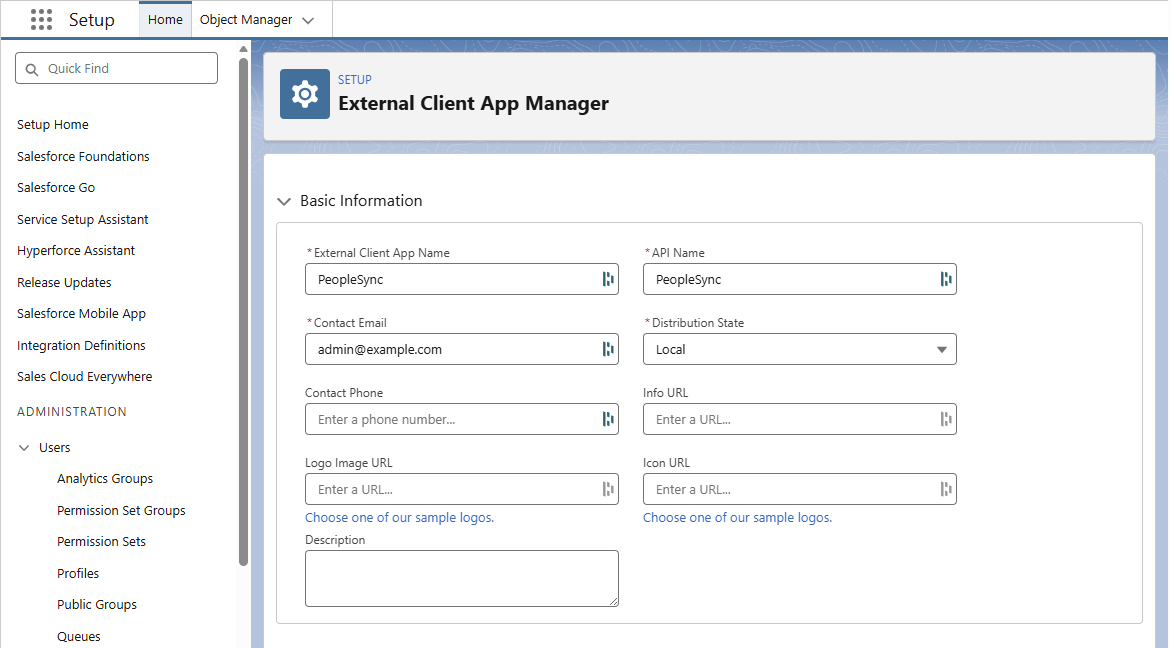
Task: Click the ADMINISTRATION section heading
Action: click(72, 412)
